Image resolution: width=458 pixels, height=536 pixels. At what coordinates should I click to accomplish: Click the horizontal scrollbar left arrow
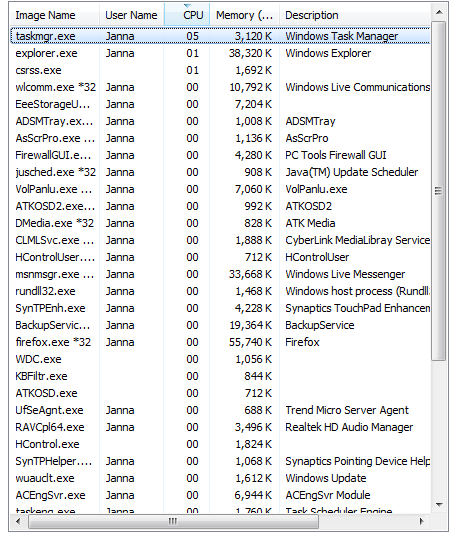click(x=18, y=521)
